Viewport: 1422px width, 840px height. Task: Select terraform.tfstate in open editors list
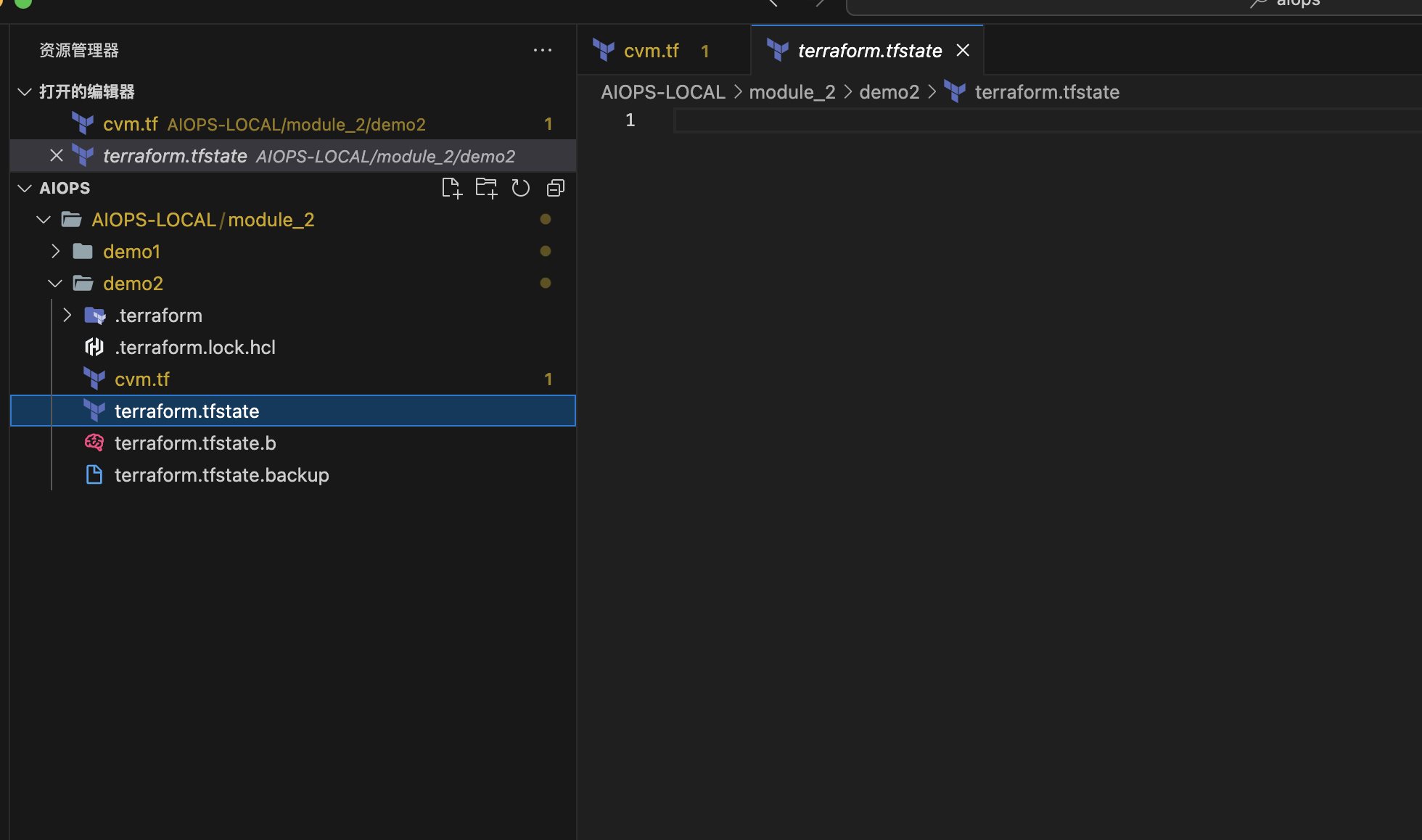(293, 155)
